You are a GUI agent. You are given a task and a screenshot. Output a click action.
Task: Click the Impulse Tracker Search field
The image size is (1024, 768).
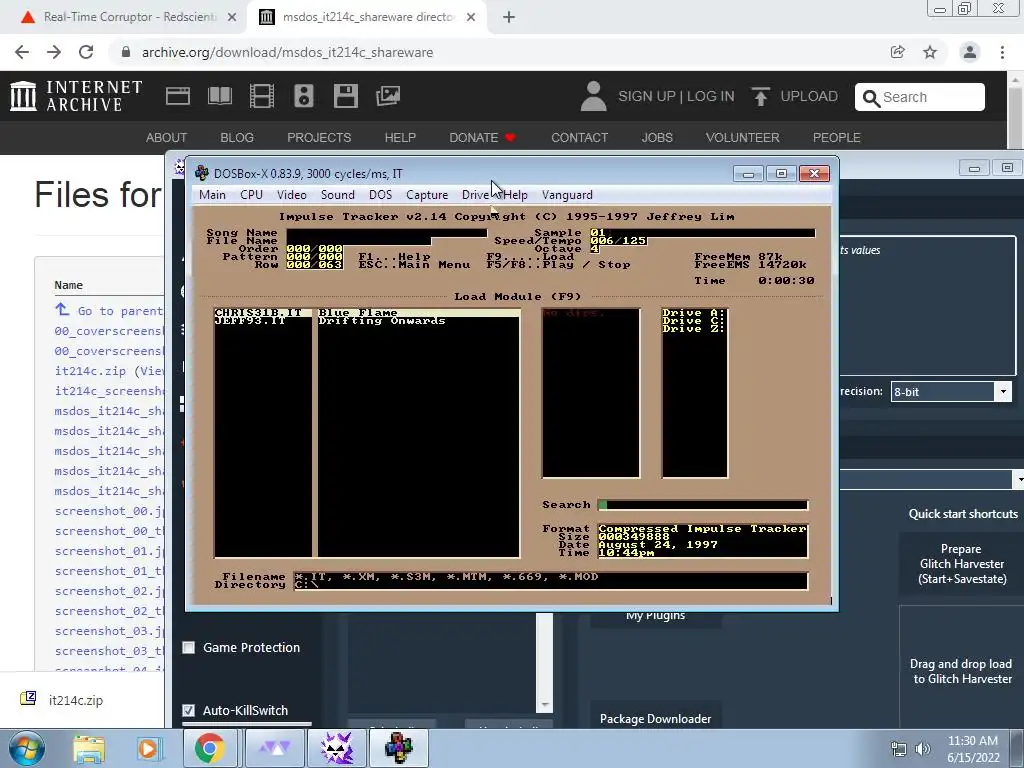pyautogui.click(x=703, y=505)
